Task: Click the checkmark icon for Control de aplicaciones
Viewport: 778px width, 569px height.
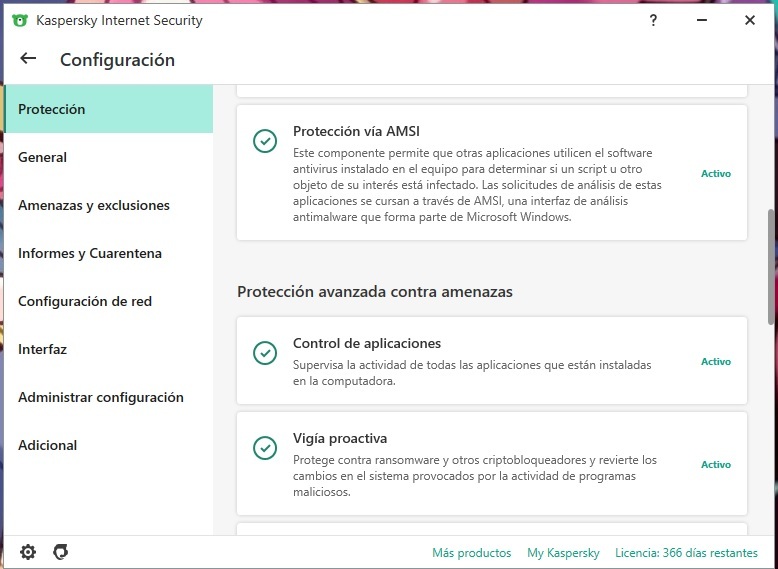Action: pos(265,353)
